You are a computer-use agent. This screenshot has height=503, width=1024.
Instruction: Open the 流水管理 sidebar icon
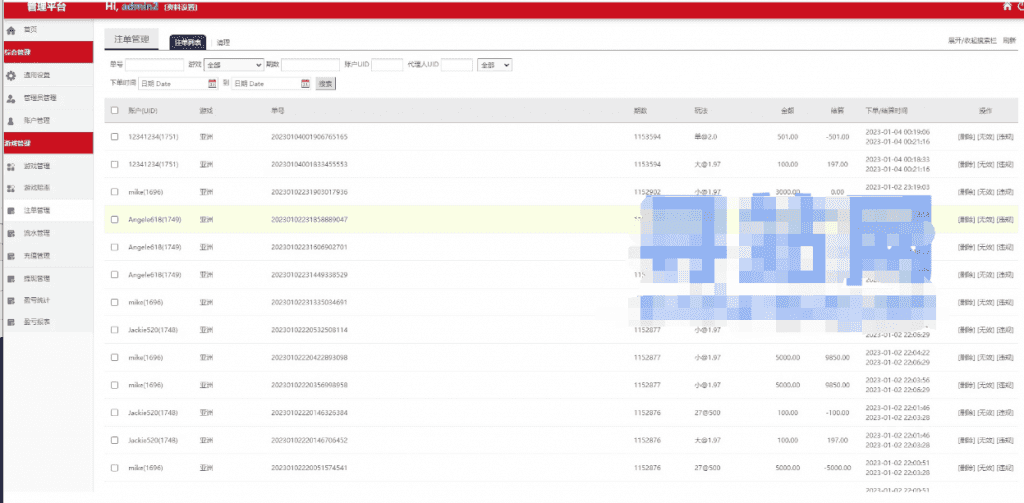click(10, 233)
